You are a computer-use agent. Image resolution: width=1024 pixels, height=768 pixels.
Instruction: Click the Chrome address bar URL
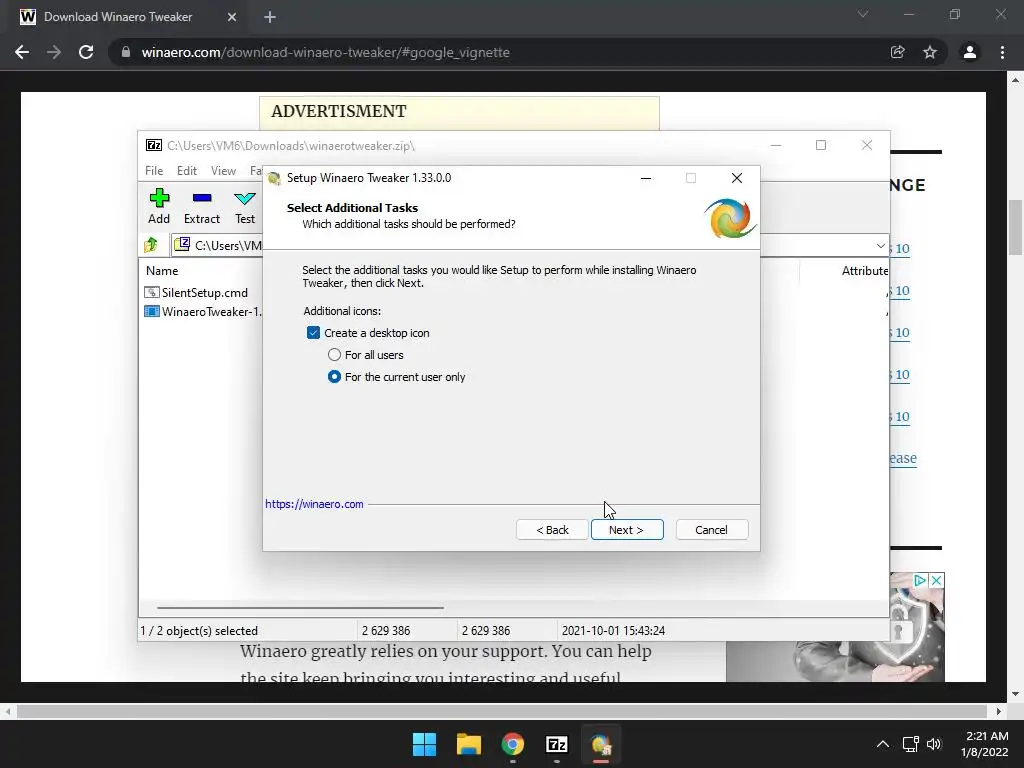click(325, 52)
